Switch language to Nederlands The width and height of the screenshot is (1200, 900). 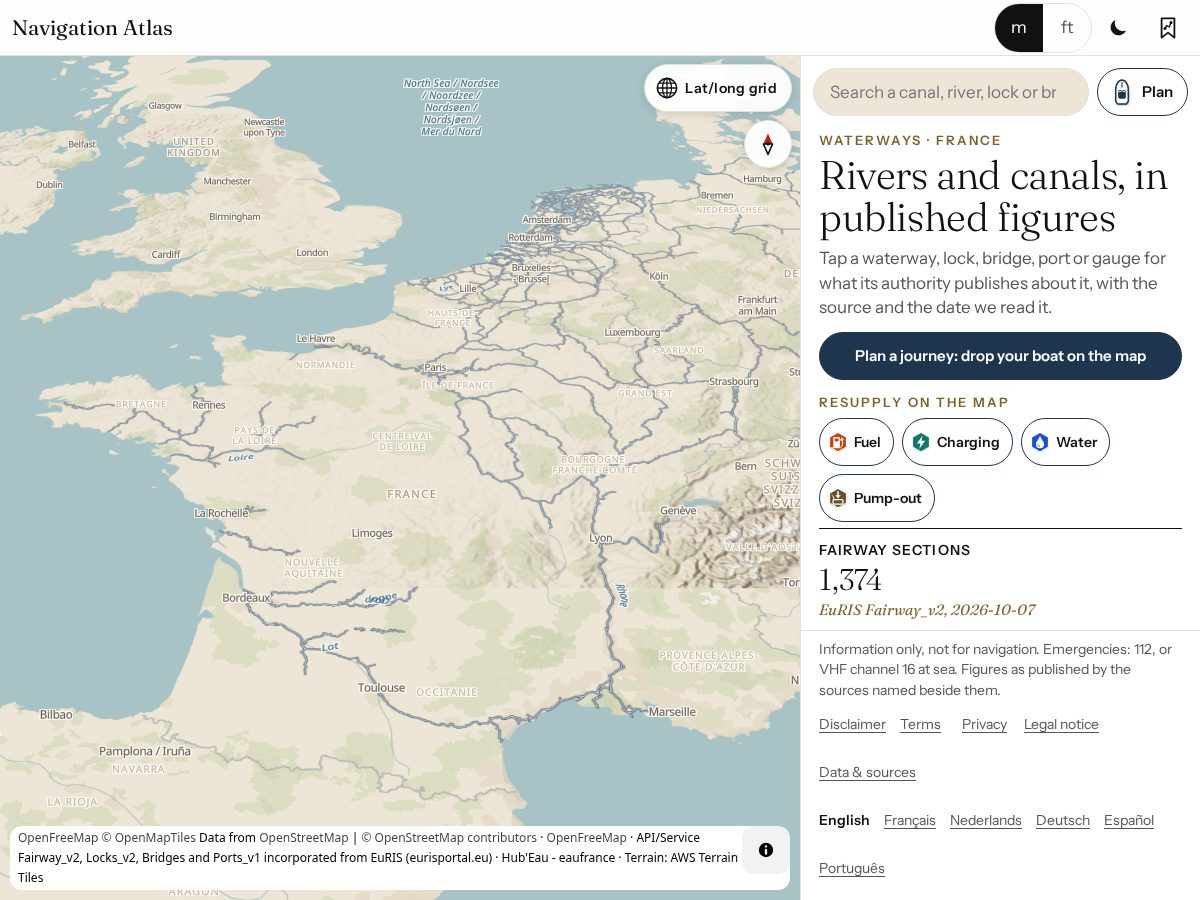[x=986, y=820]
